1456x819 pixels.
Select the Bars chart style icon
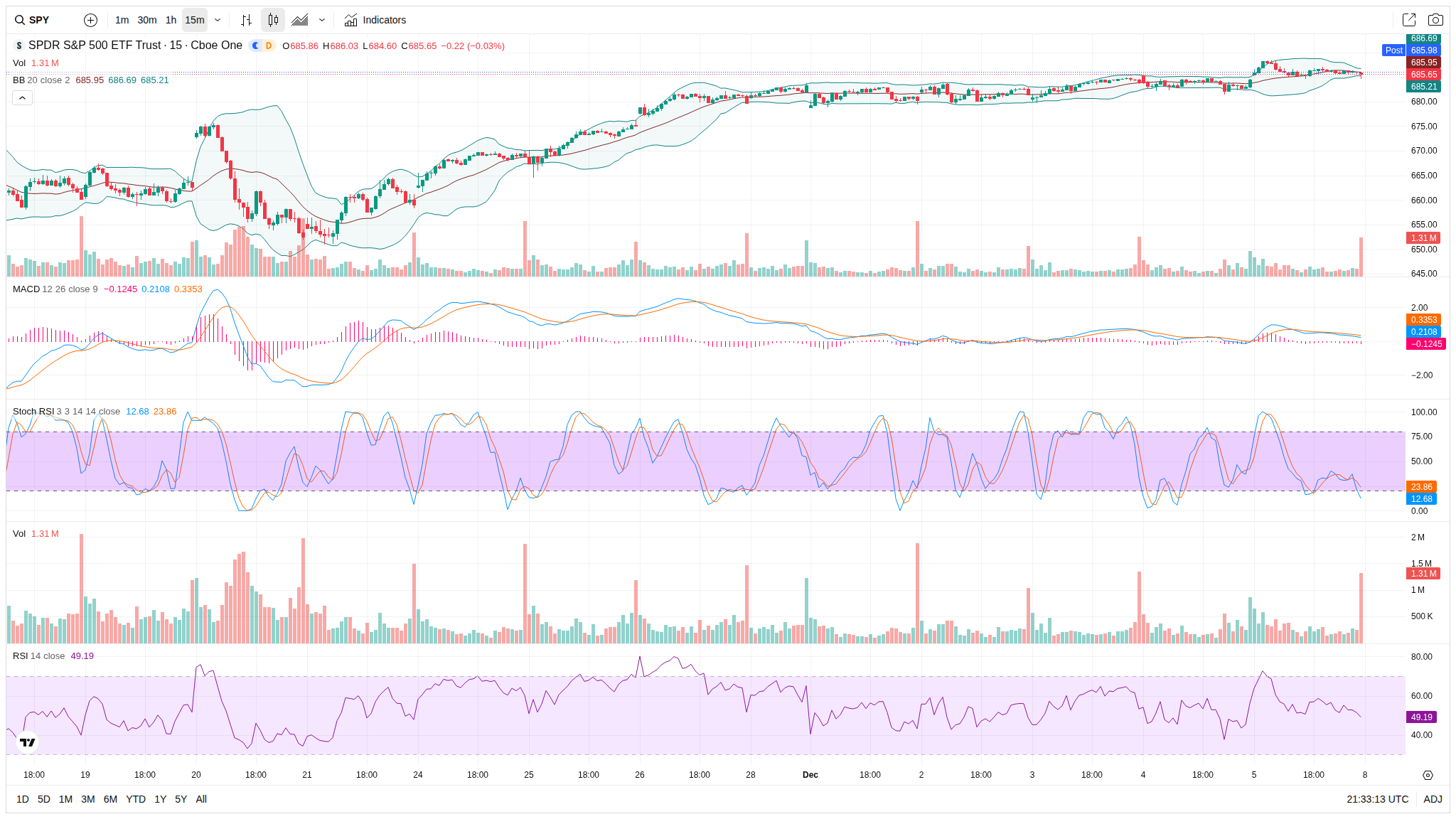pos(246,20)
